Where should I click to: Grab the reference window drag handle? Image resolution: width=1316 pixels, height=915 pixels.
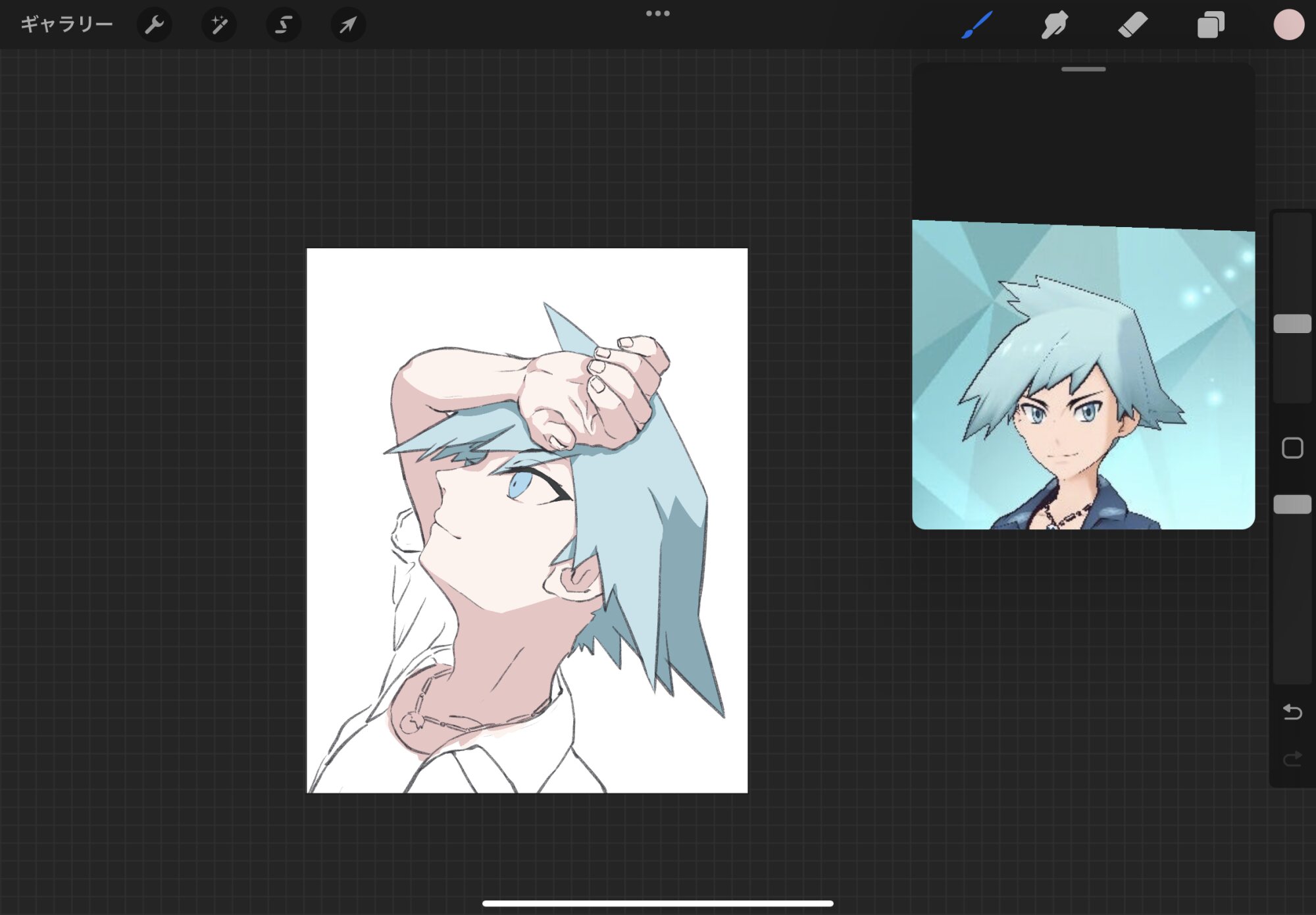click(x=1083, y=69)
